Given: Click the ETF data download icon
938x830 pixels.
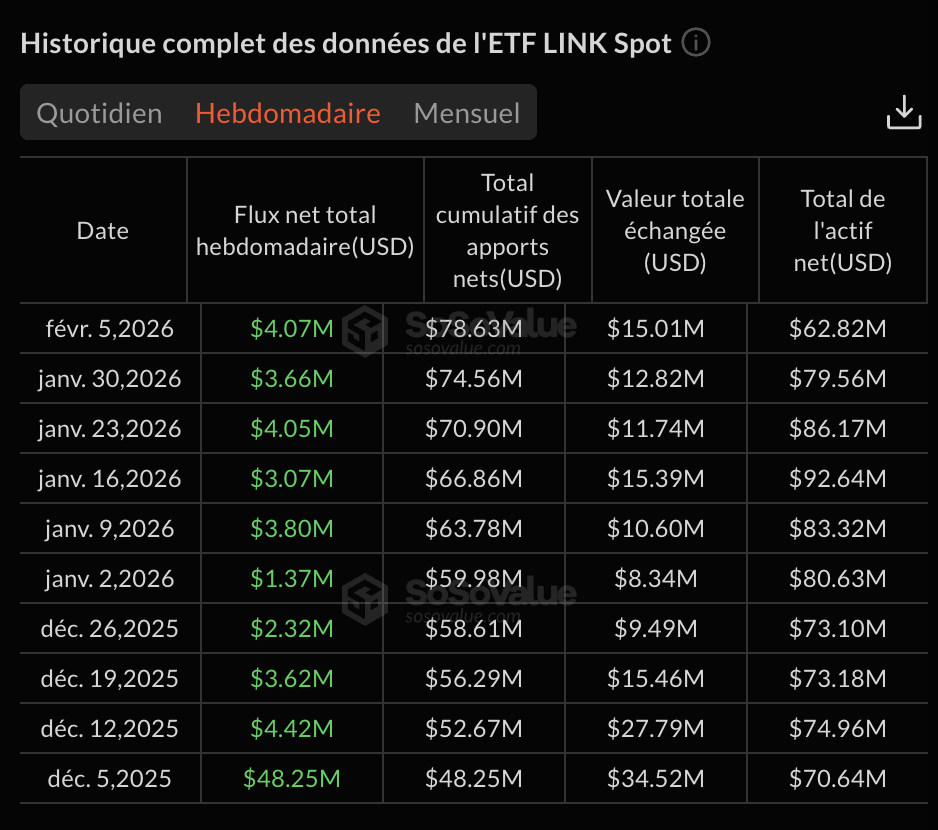Looking at the screenshot, I should point(904,112).
